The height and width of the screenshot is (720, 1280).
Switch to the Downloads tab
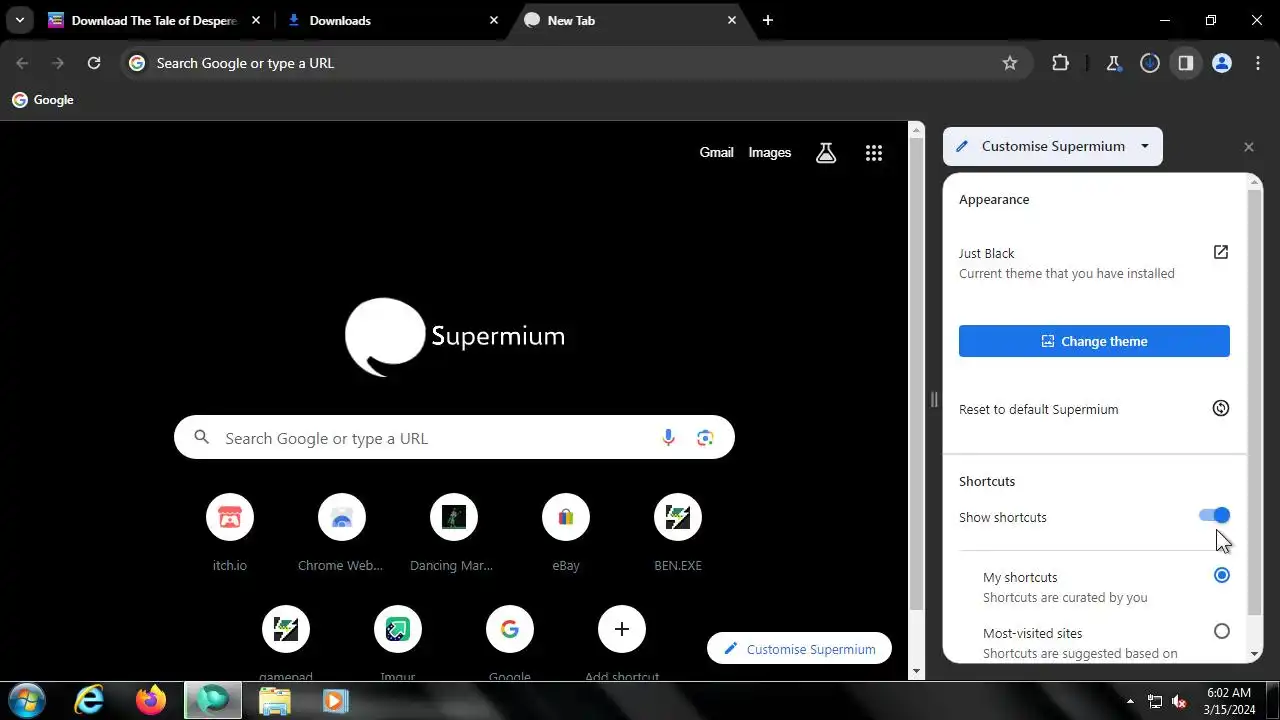tap(394, 20)
